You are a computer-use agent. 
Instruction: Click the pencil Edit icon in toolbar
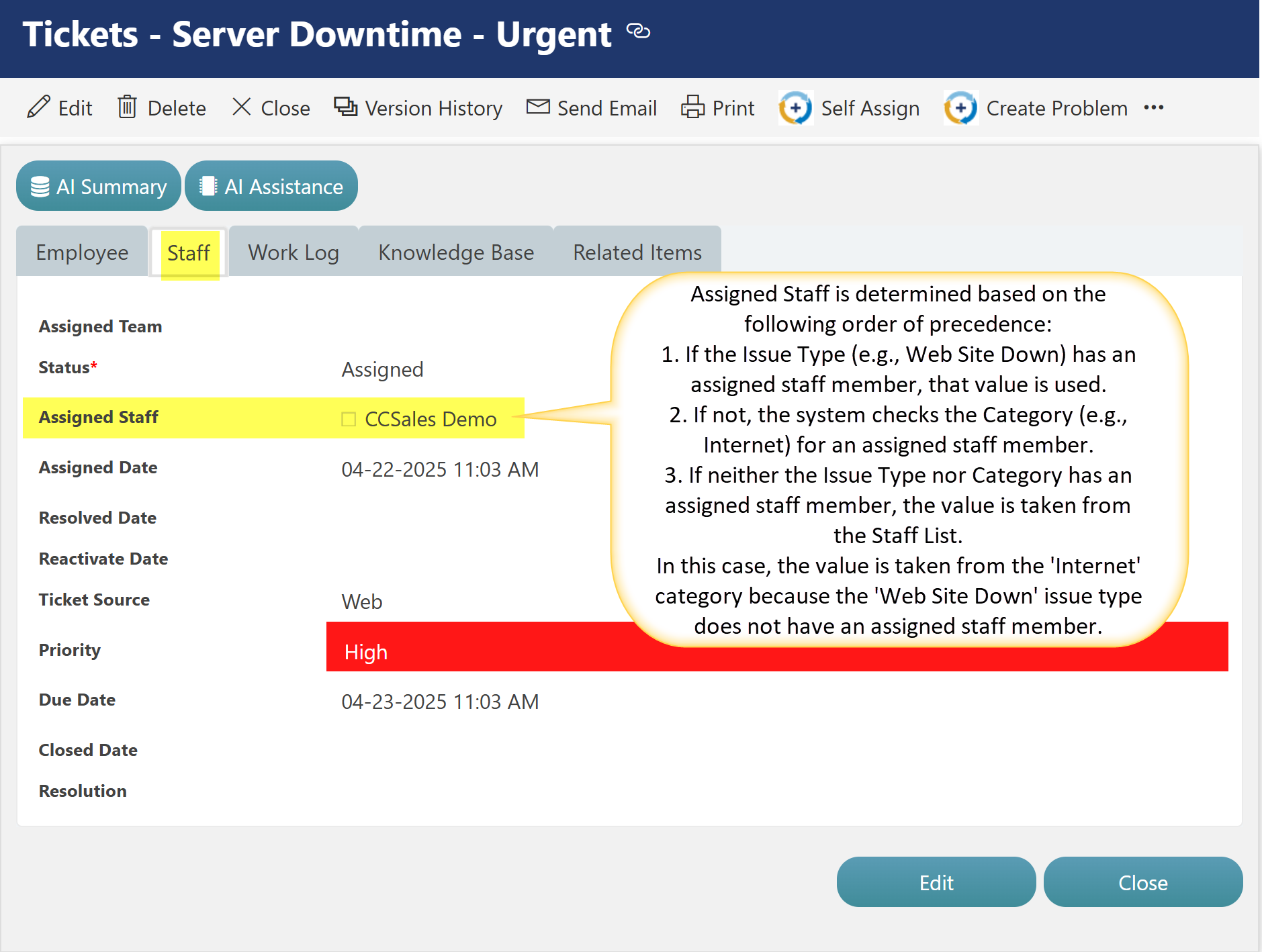[x=38, y=107]
